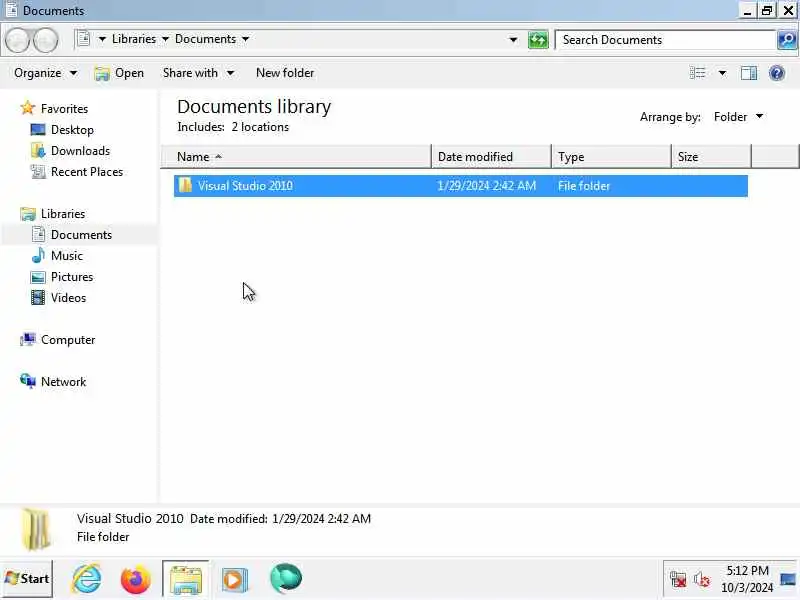Viewport: 800px width, 600px height.
Task: Click Show desktop button at taskbar end
Action: [x=788, y=580]
